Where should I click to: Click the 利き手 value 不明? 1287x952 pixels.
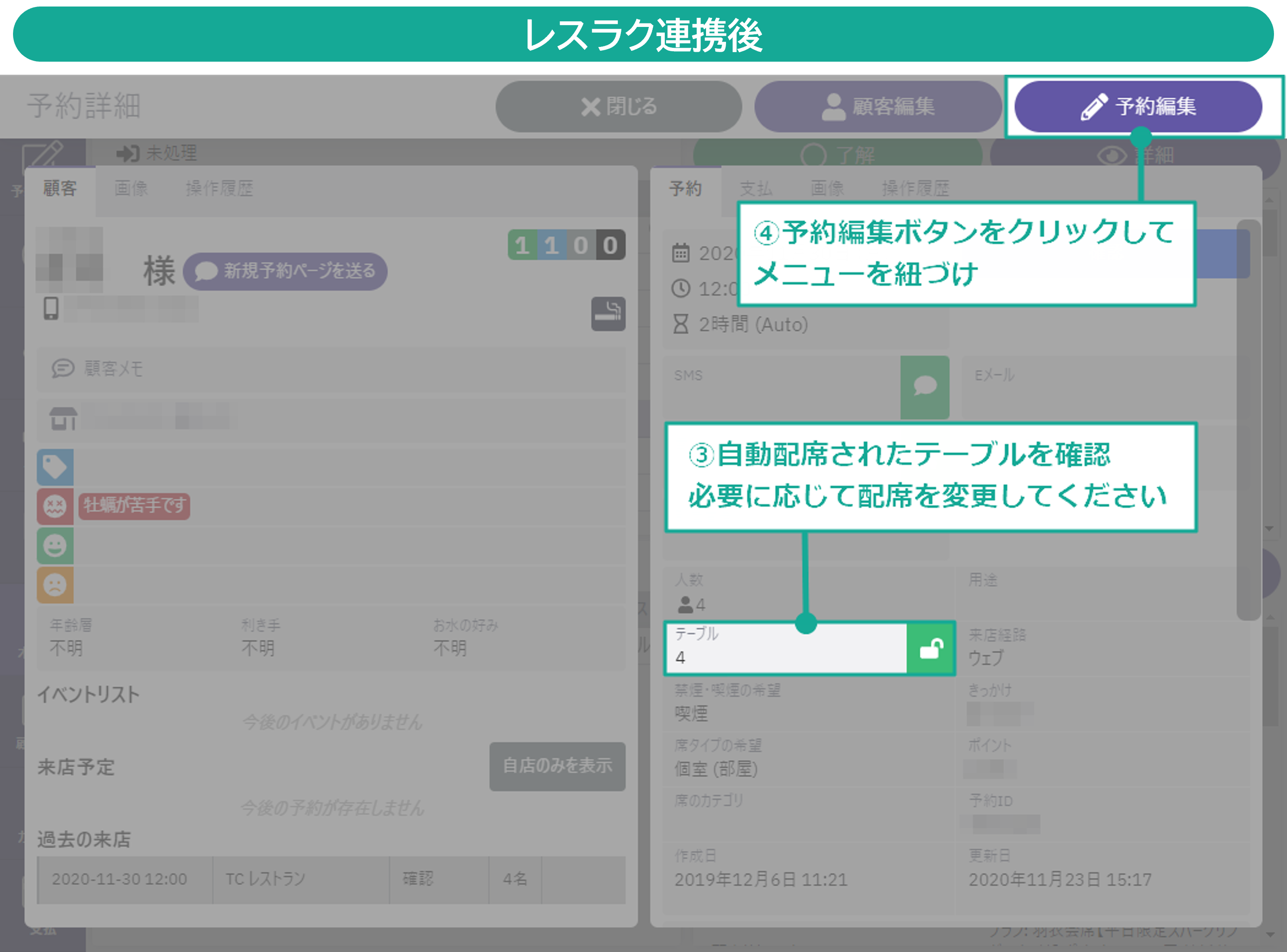click(258, 649)
